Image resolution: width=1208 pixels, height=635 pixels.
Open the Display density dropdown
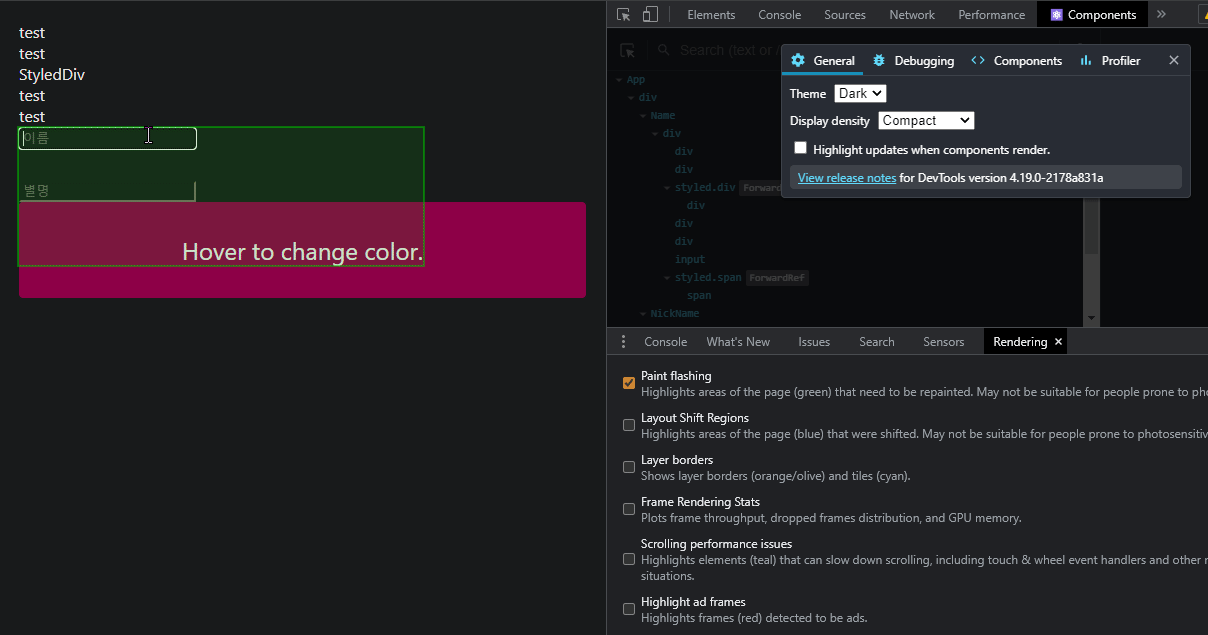(925, 120)
